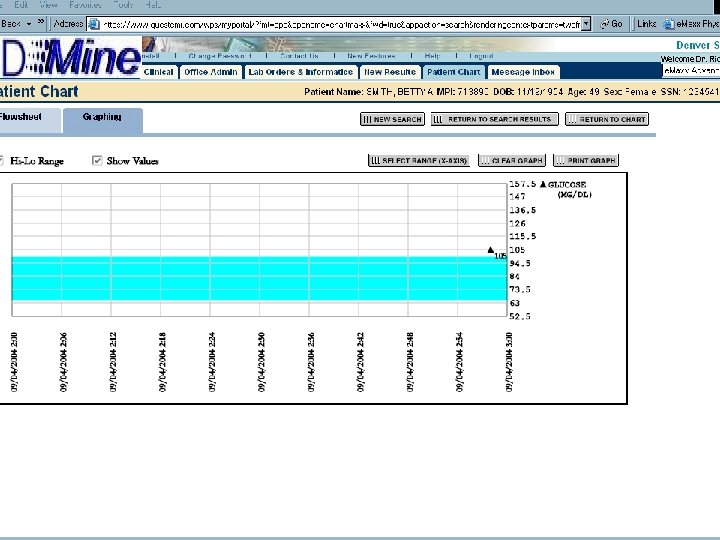Open the Favorites menu
Viewport: 720px width, 540px height.
[85, 5]
